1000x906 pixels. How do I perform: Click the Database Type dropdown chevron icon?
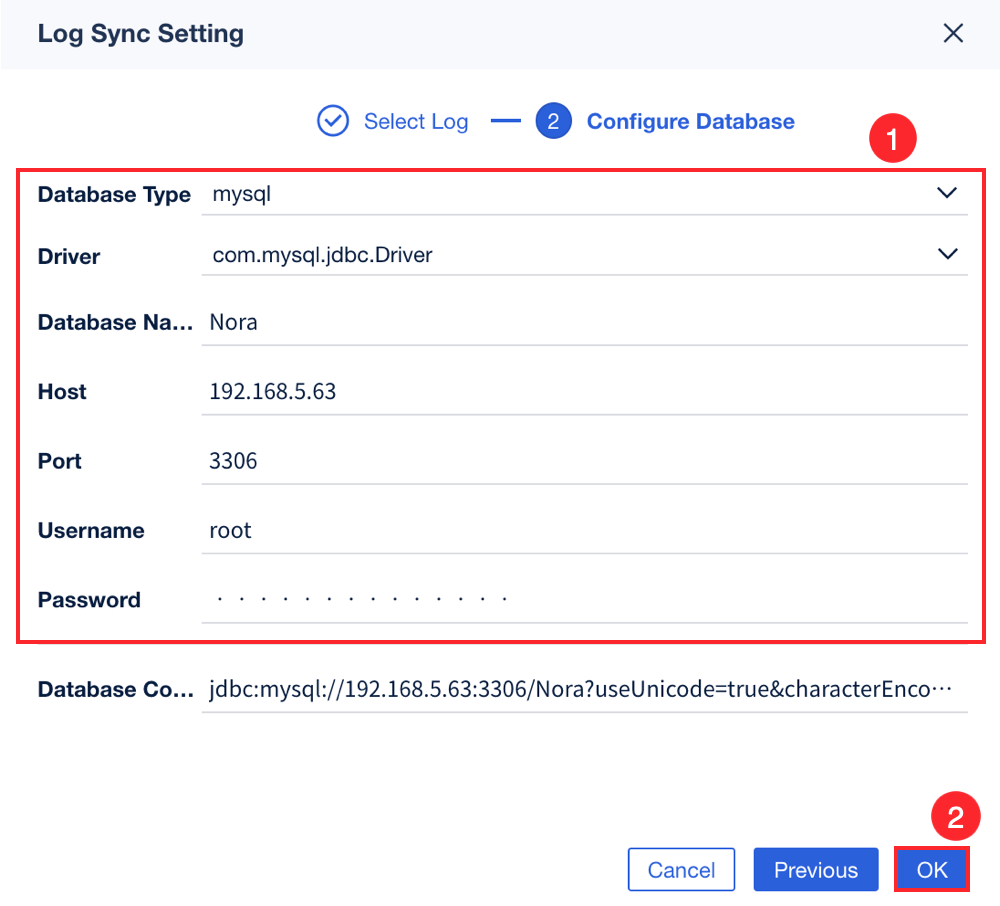point(947,193)
